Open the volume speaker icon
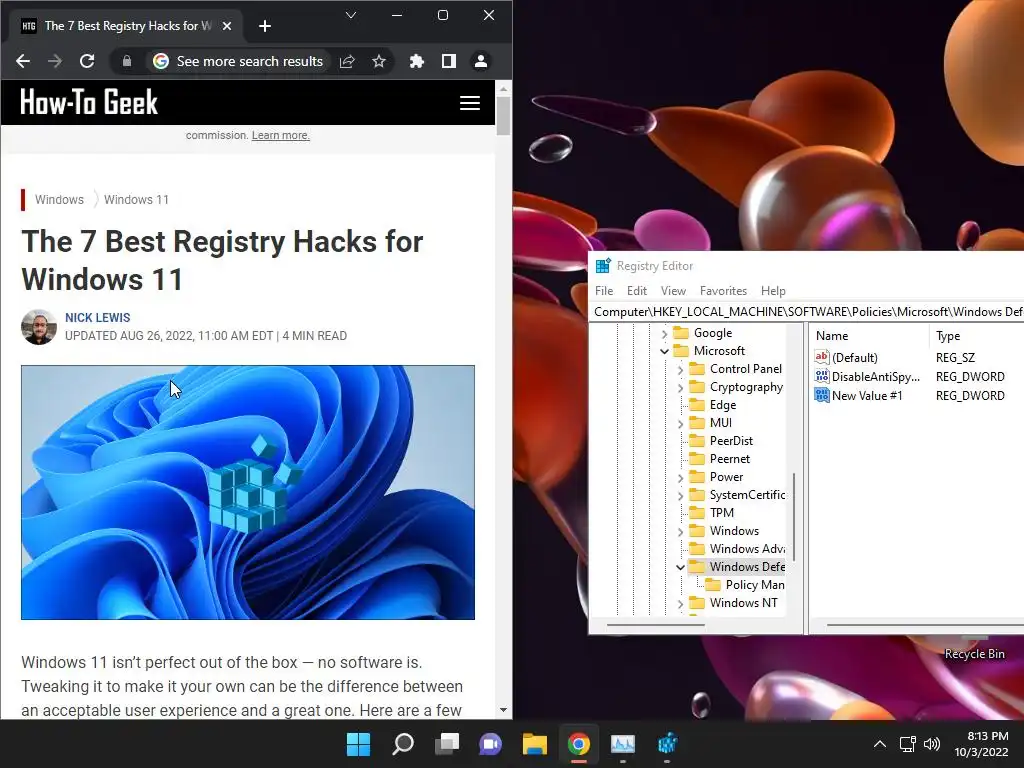The height and width of the screenshot is (768, 1024). [932, 744]
